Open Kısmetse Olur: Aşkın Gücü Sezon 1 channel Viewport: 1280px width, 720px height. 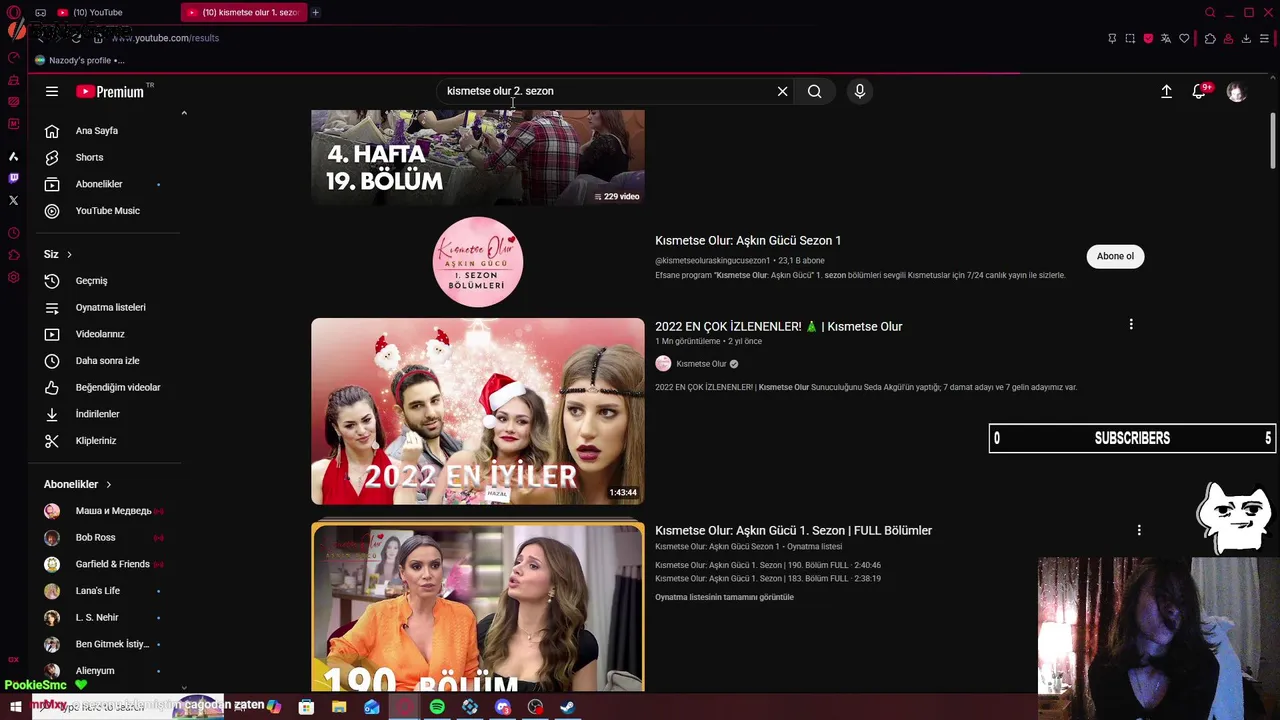click(x=748, y=240)
